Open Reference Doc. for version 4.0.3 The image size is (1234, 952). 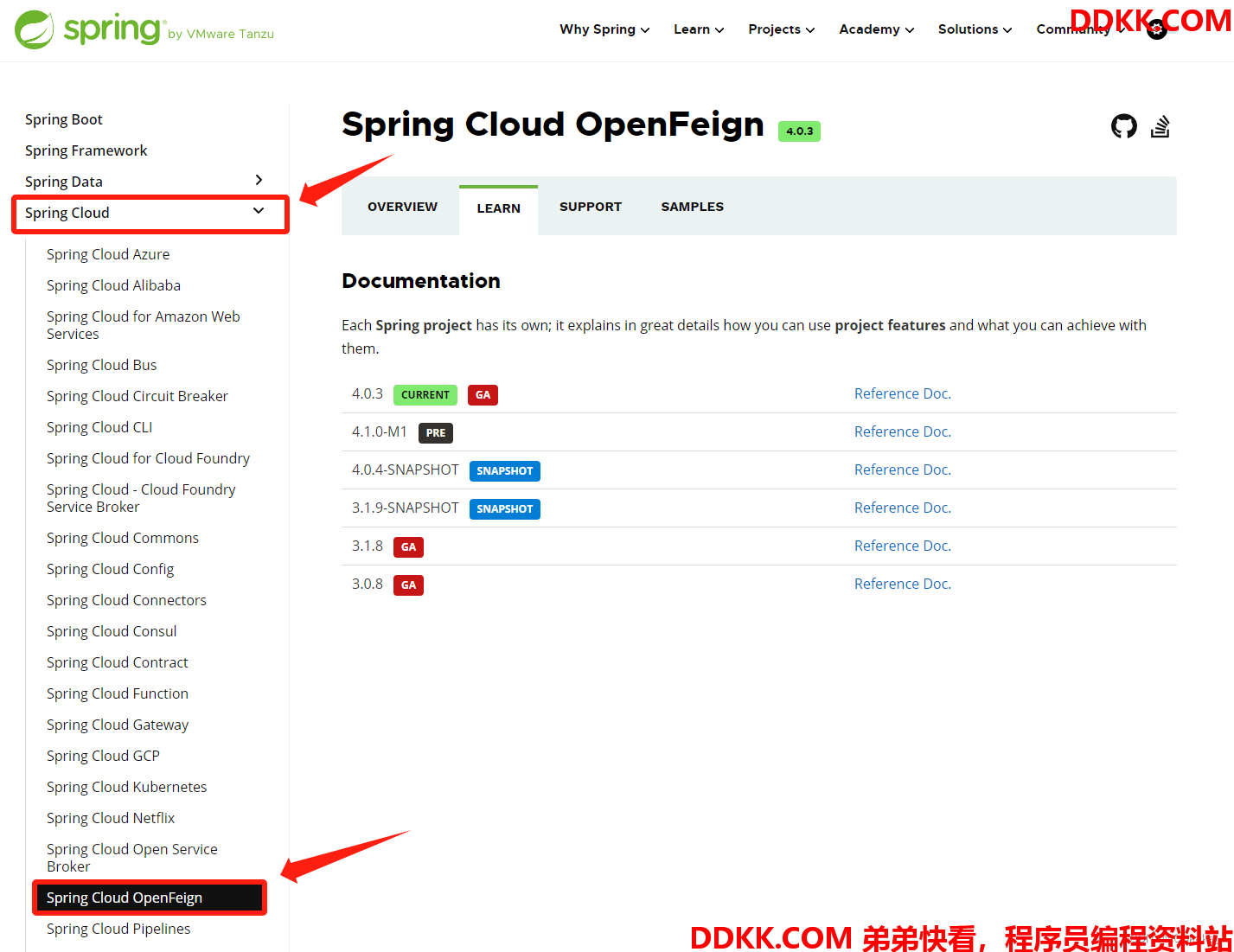[x=903, y=393]
